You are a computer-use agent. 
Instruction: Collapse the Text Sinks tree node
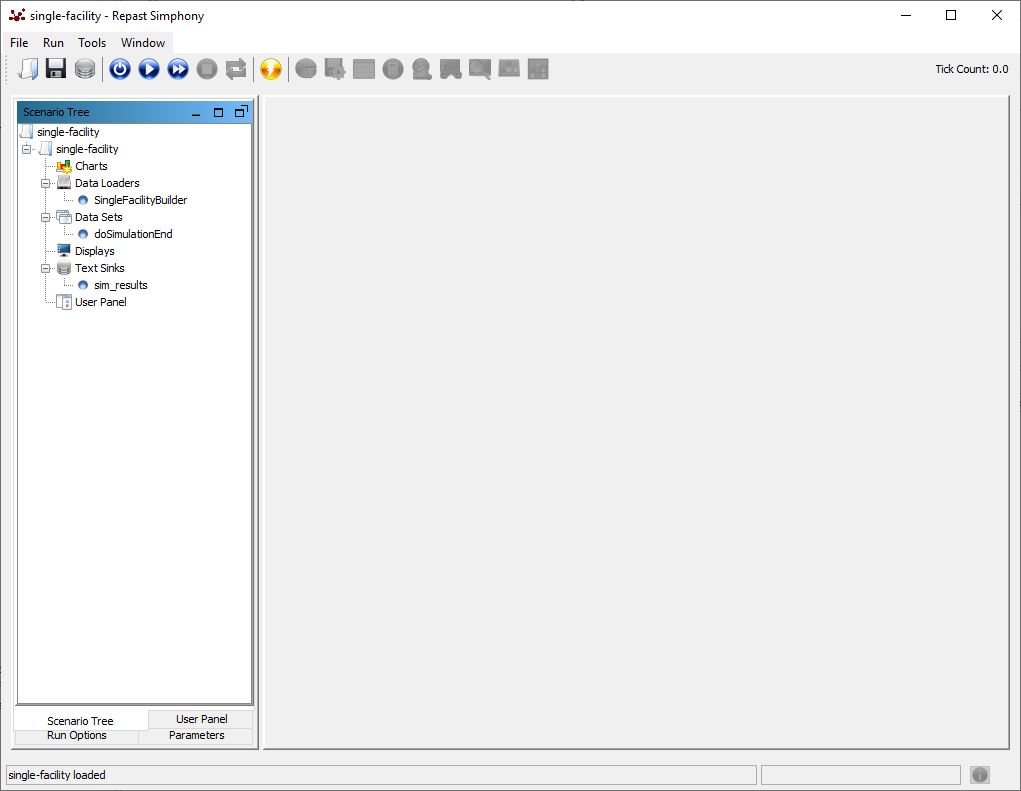[46, 268]
